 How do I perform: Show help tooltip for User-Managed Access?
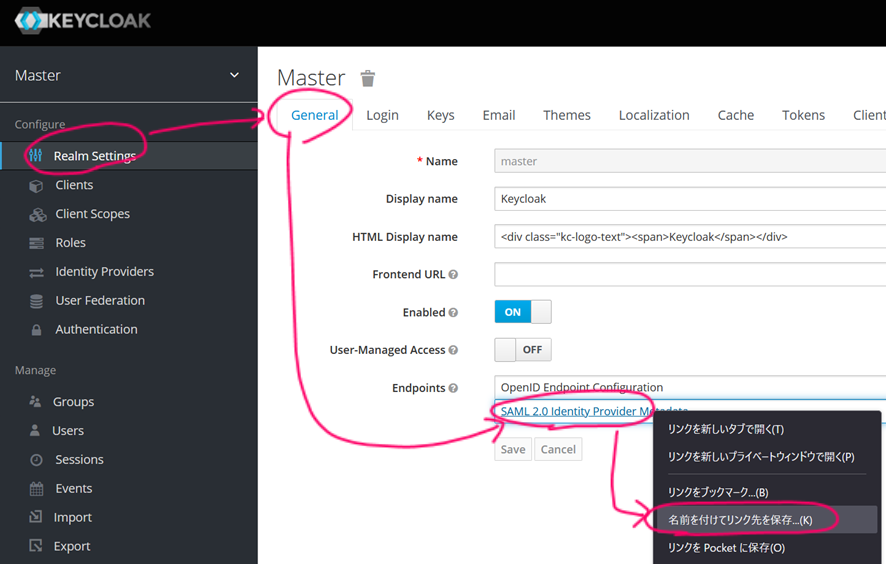click(x=453, y=350)
